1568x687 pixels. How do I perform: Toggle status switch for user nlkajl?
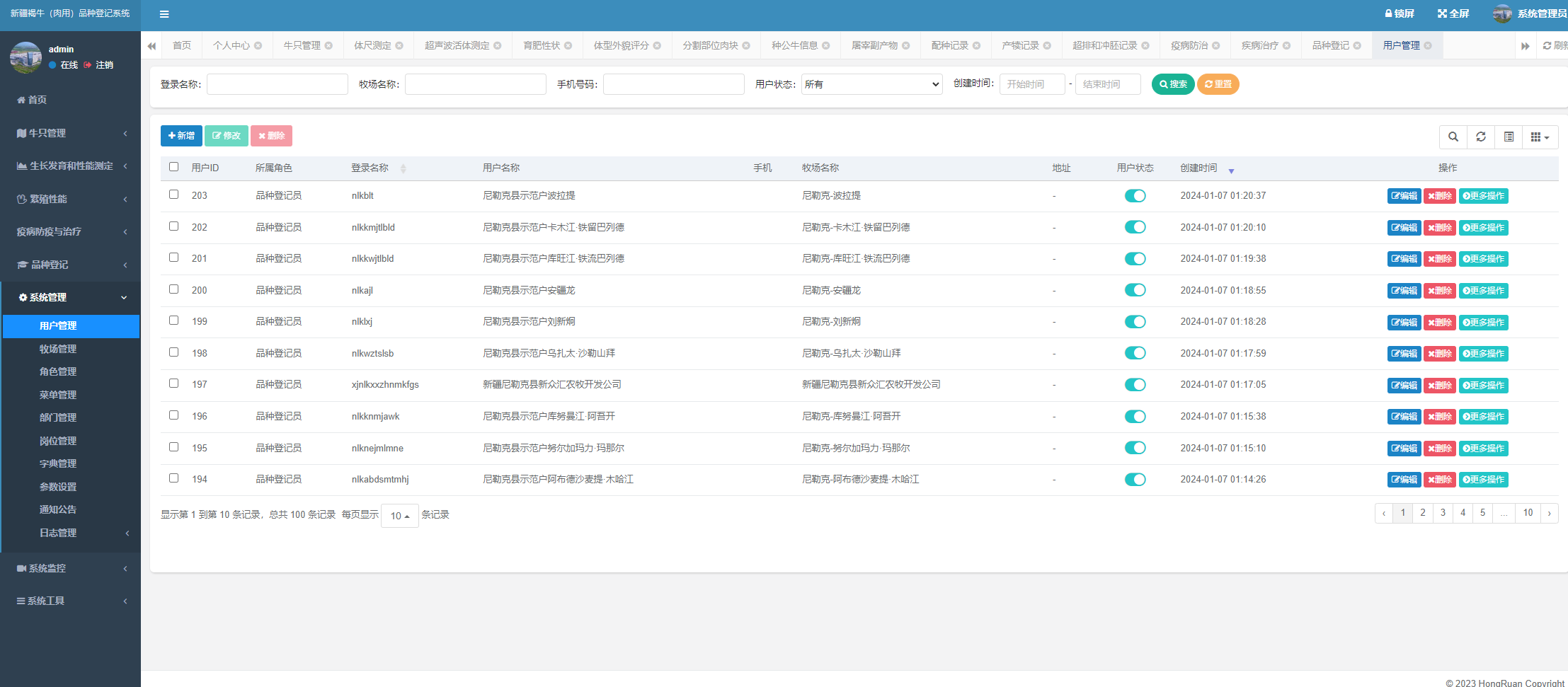click(1135, 290)
